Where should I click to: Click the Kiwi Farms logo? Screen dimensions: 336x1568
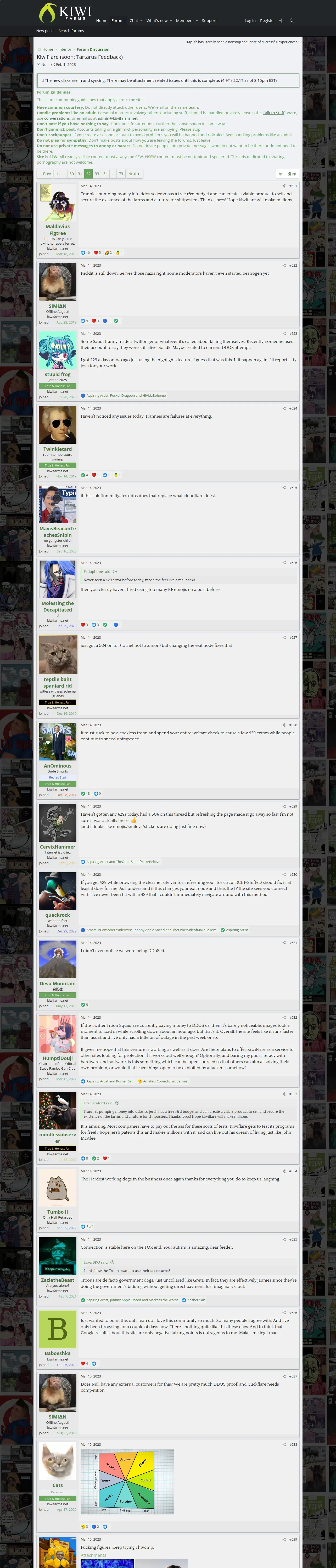coord(65,12)
